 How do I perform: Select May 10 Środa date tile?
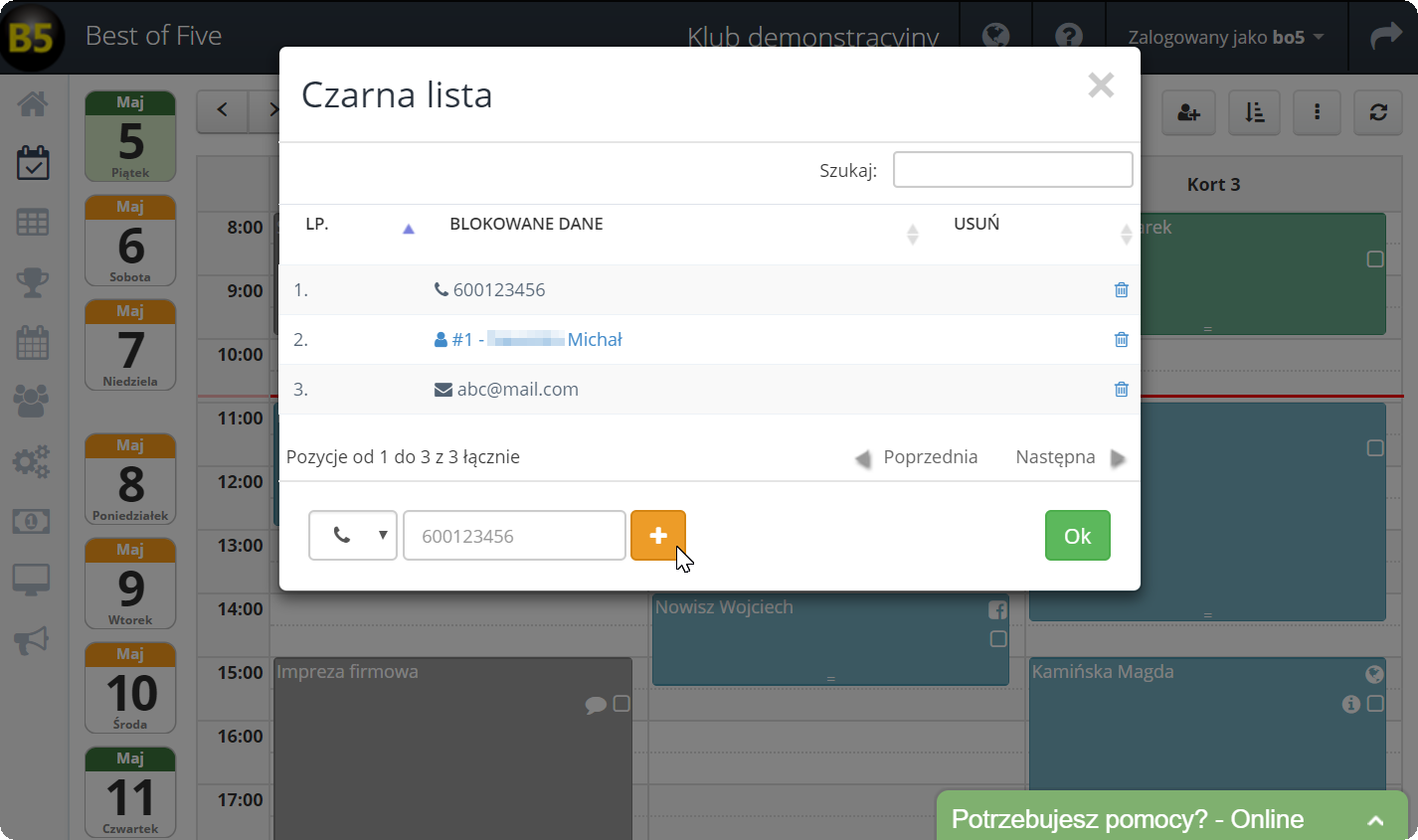(130, 688)
